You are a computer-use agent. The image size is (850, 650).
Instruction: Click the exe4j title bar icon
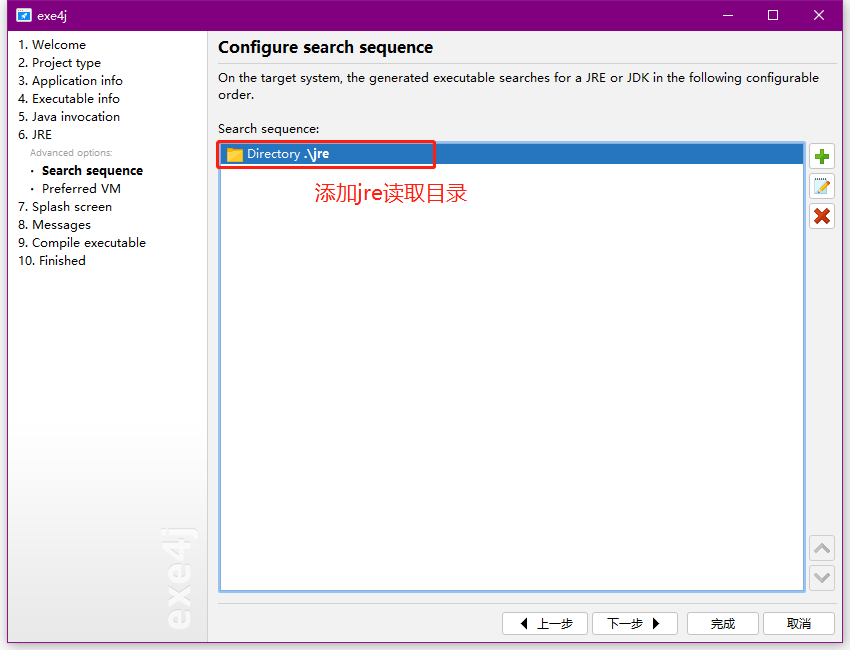click(x=23, y=15)
